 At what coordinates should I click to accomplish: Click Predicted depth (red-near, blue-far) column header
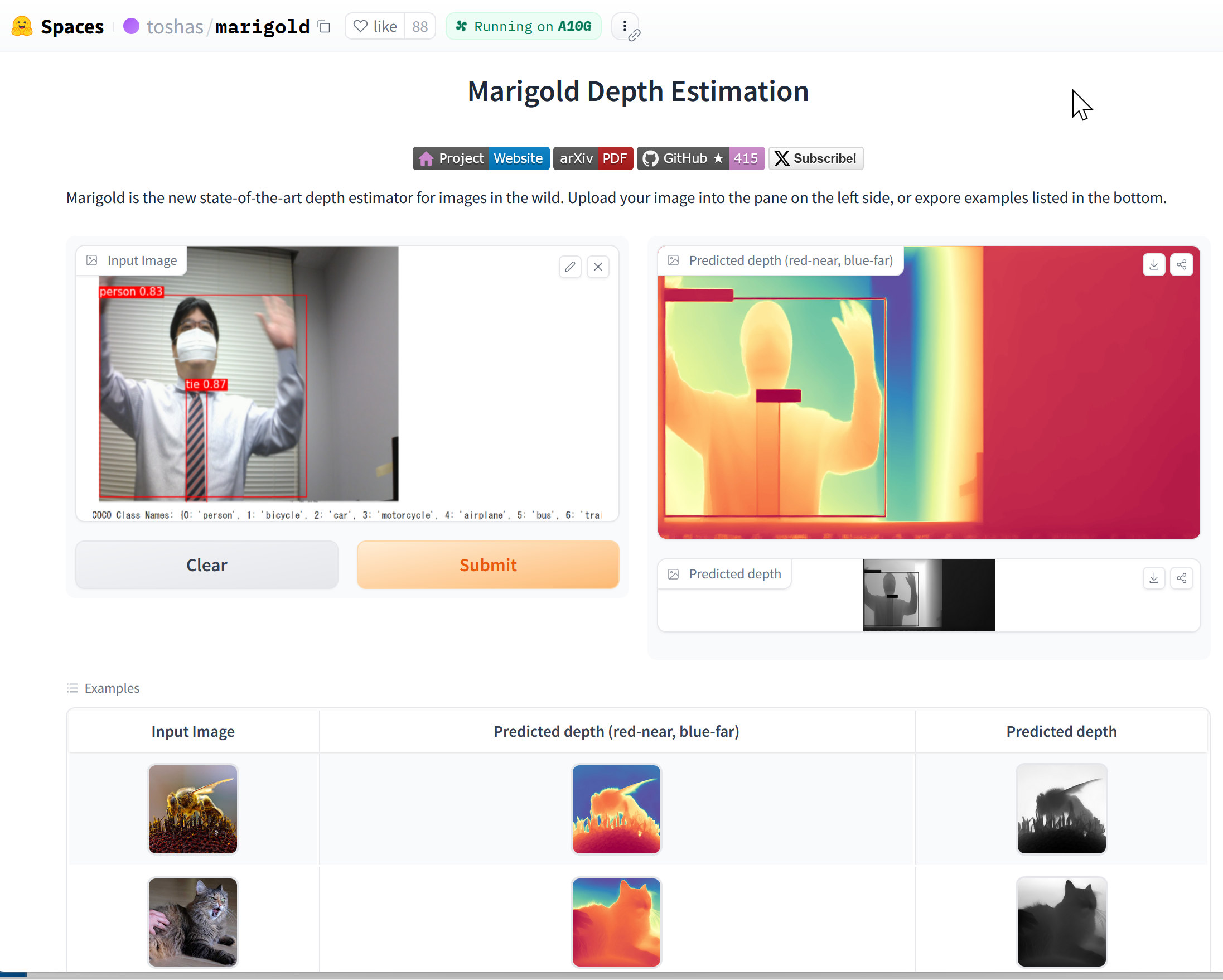pyautogui.click(x=617, y=731)
